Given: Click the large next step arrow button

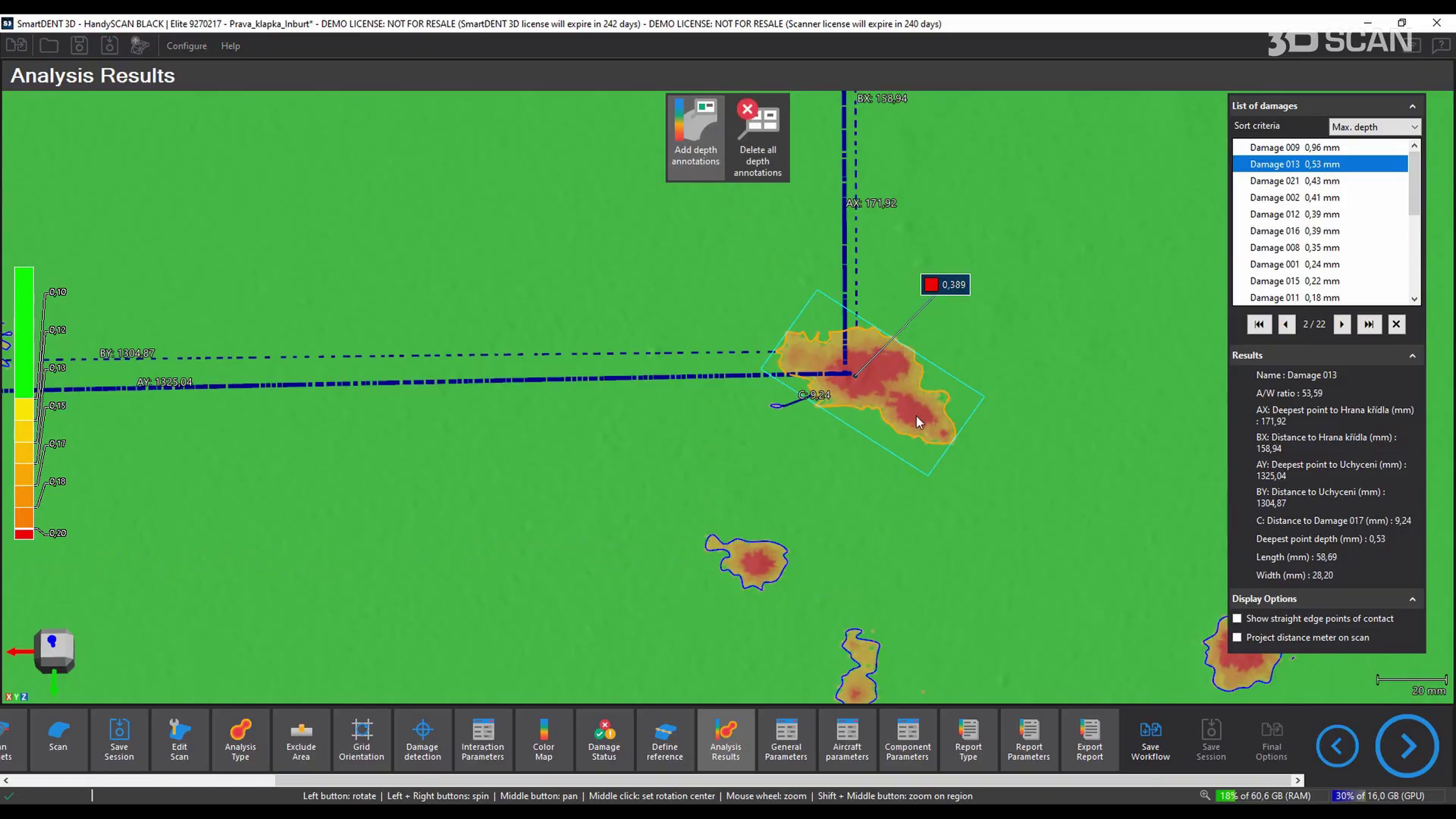Looking at the screenshot, I should [1407, 746].
